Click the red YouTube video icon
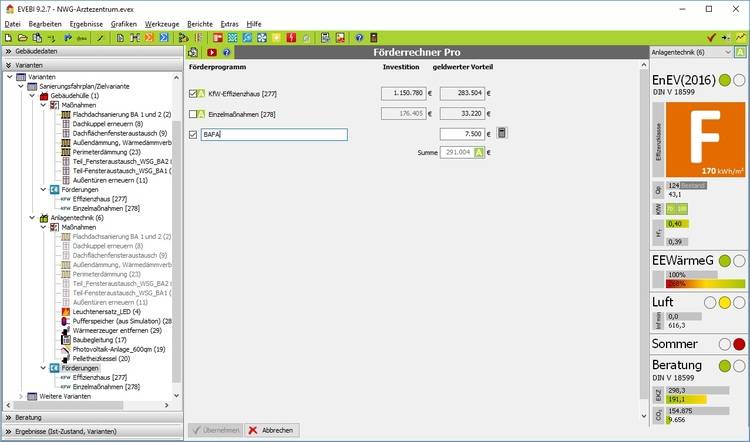The width and height of the screenshot is (750, 442). point(211,51)
